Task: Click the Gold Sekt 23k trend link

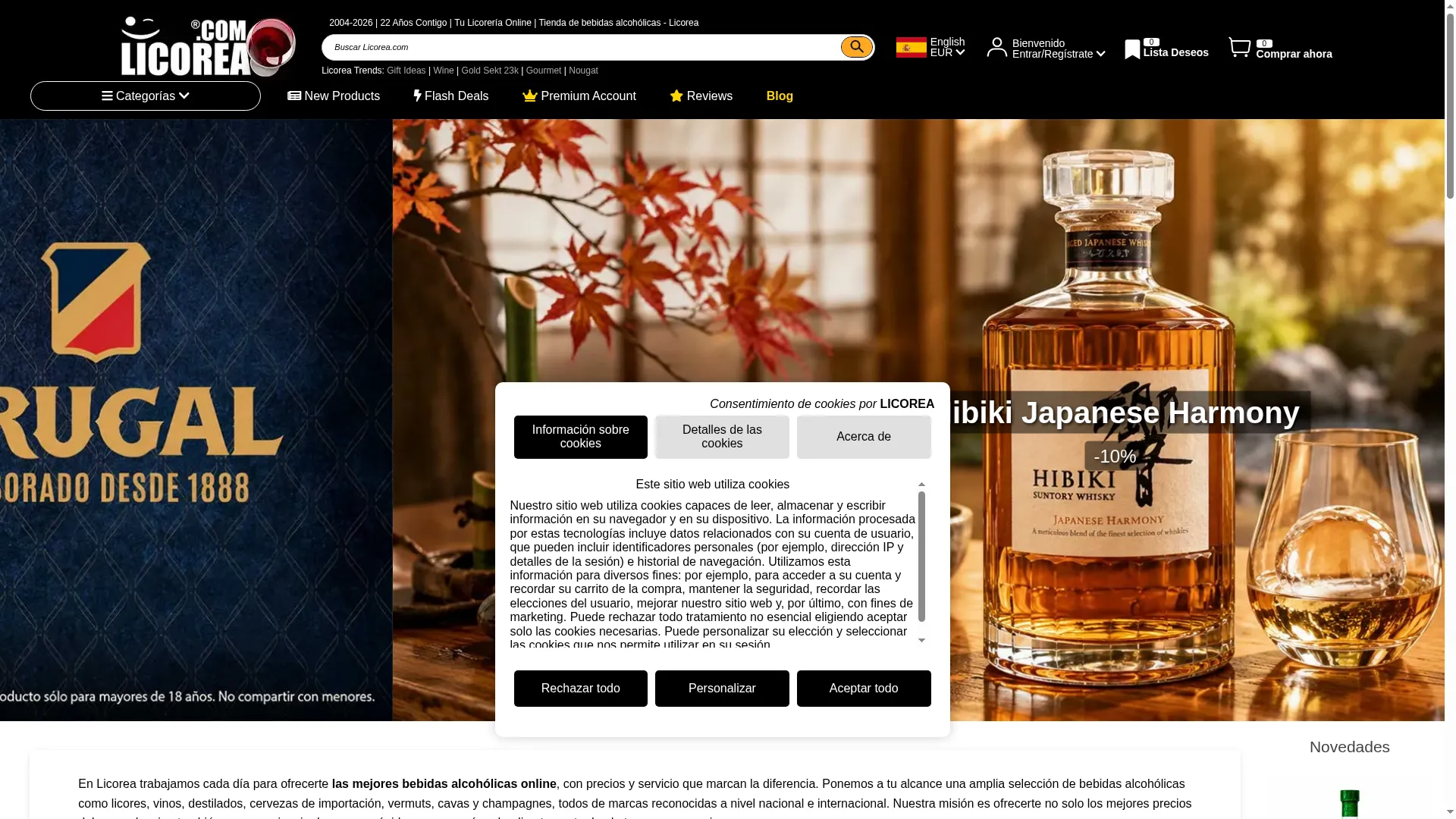Action: click(x=490, y=71)
